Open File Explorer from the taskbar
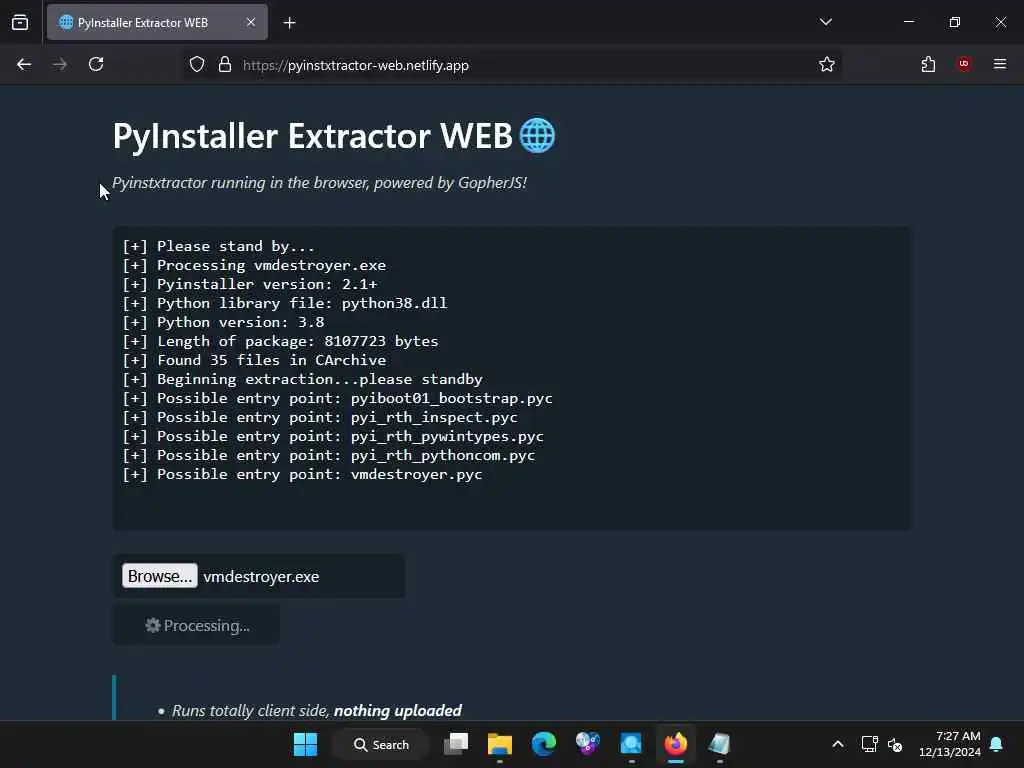 point(500,744)
